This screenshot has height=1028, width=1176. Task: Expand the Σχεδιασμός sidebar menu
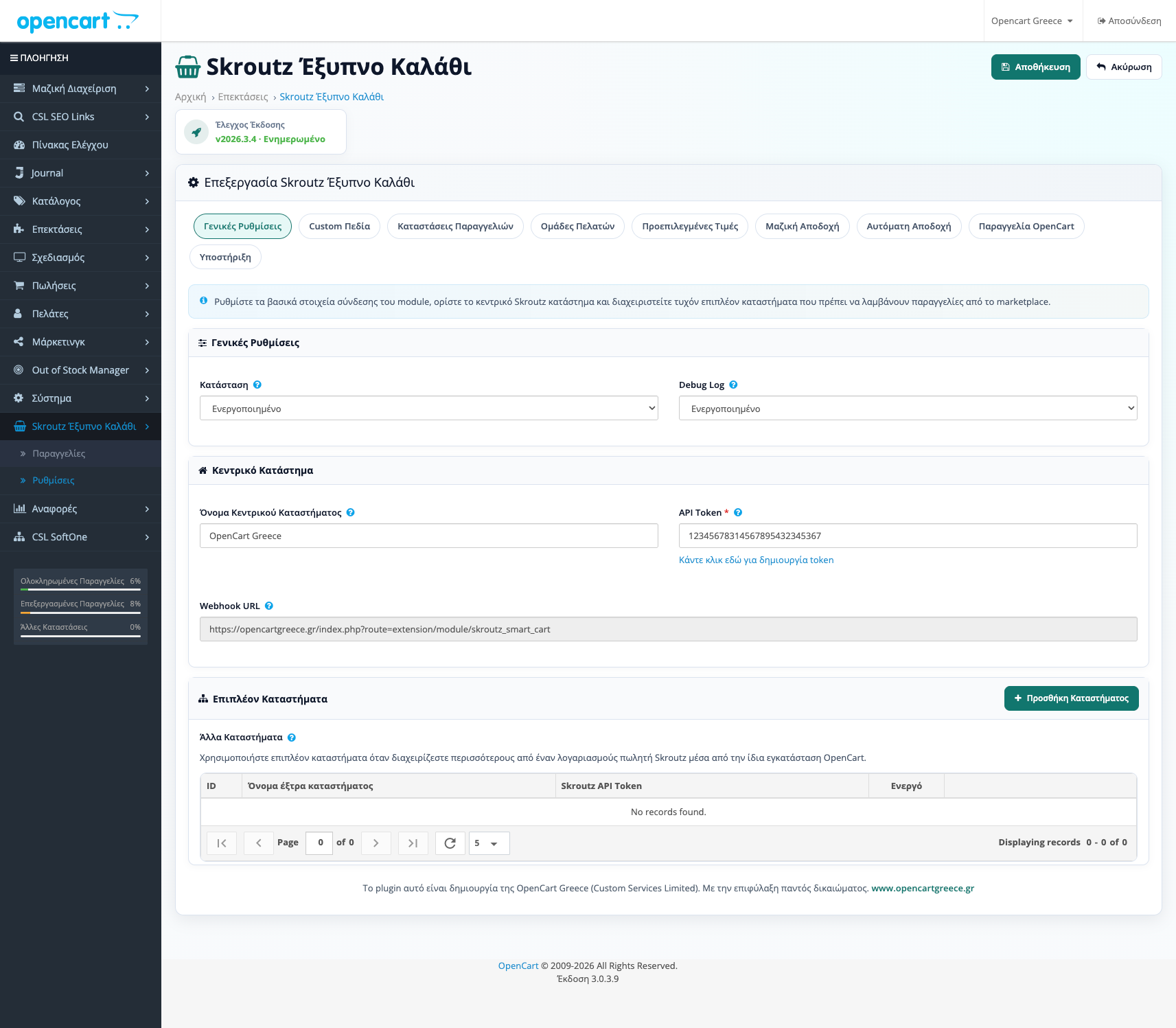point(80,258)
